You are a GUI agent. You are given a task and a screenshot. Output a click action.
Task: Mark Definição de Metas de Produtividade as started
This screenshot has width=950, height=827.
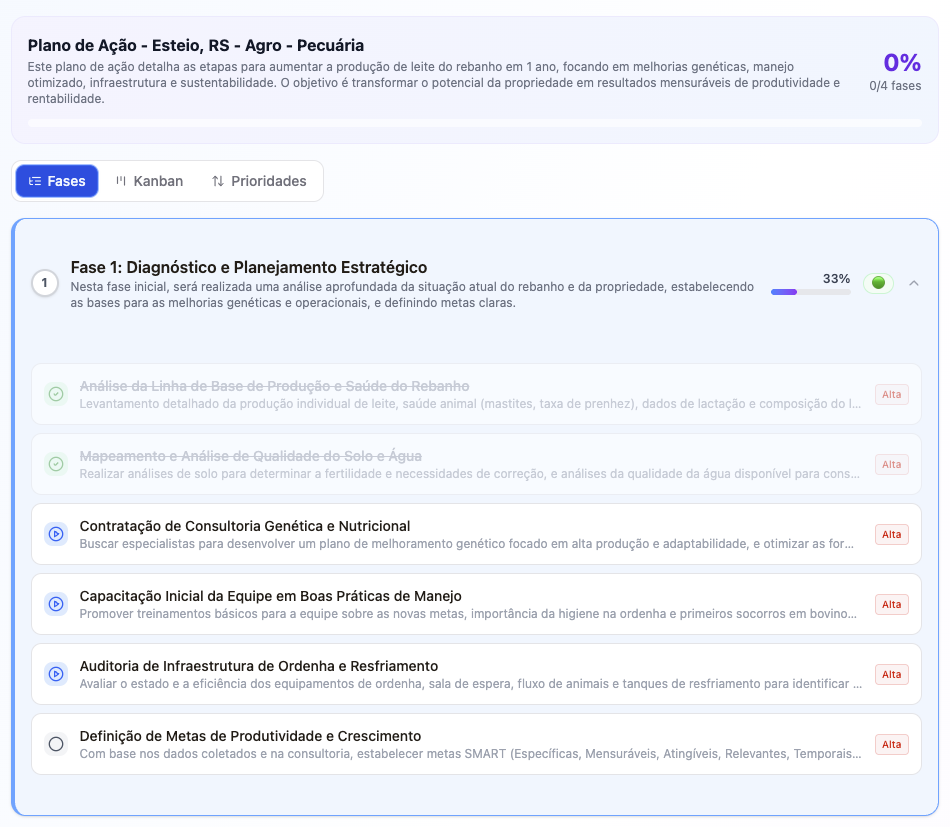(56, 744)
